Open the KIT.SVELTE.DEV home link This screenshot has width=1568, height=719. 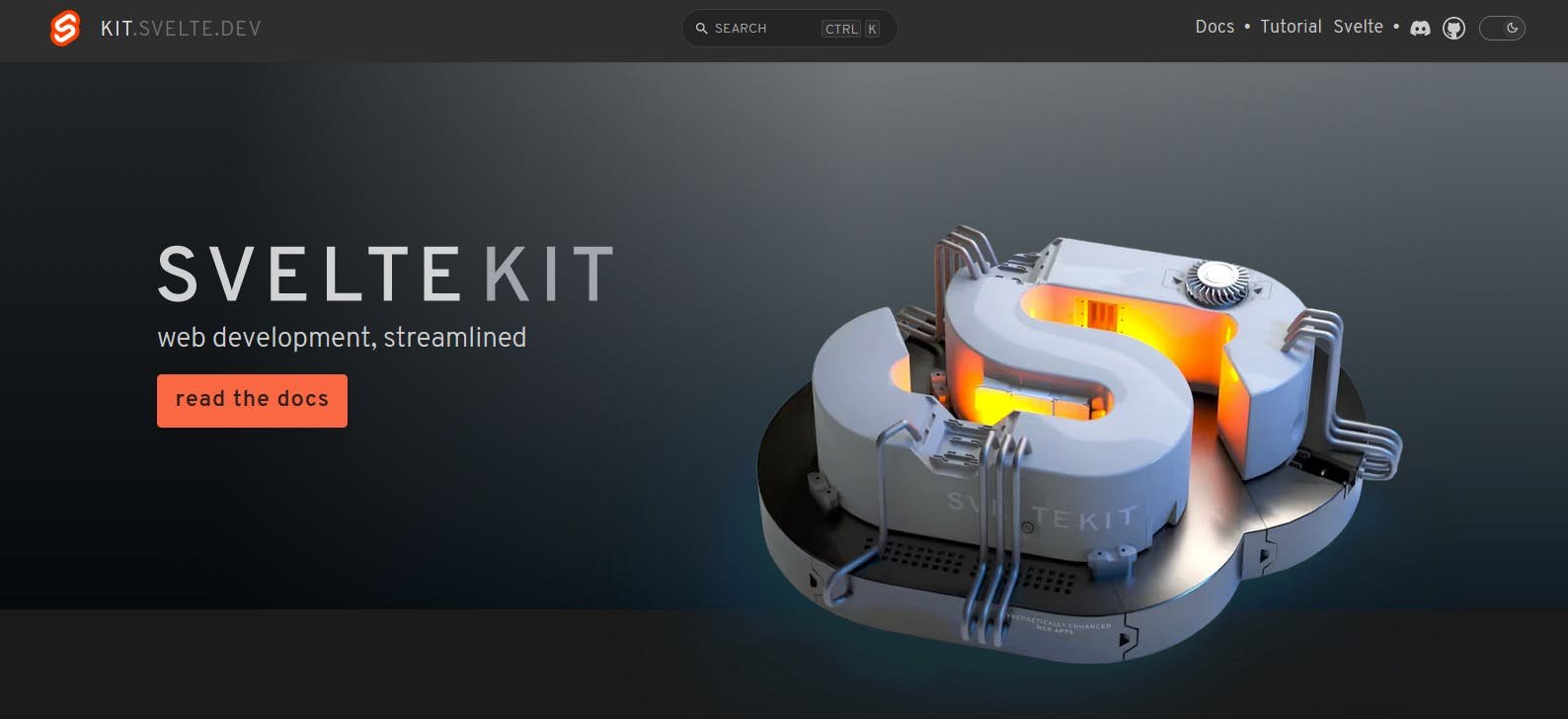point(181,29)
